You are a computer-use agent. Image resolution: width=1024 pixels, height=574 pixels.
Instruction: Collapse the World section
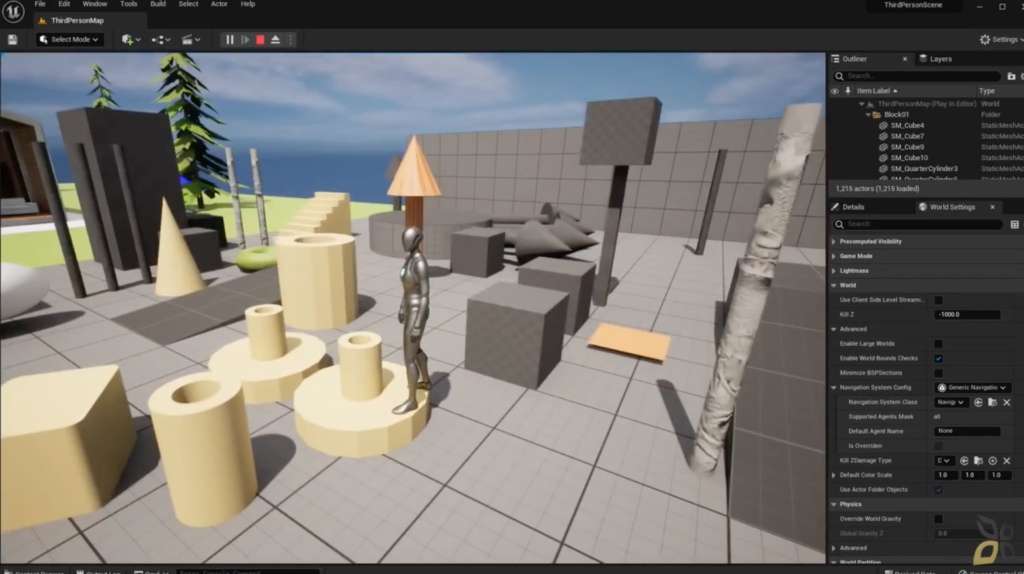point(834,285)
